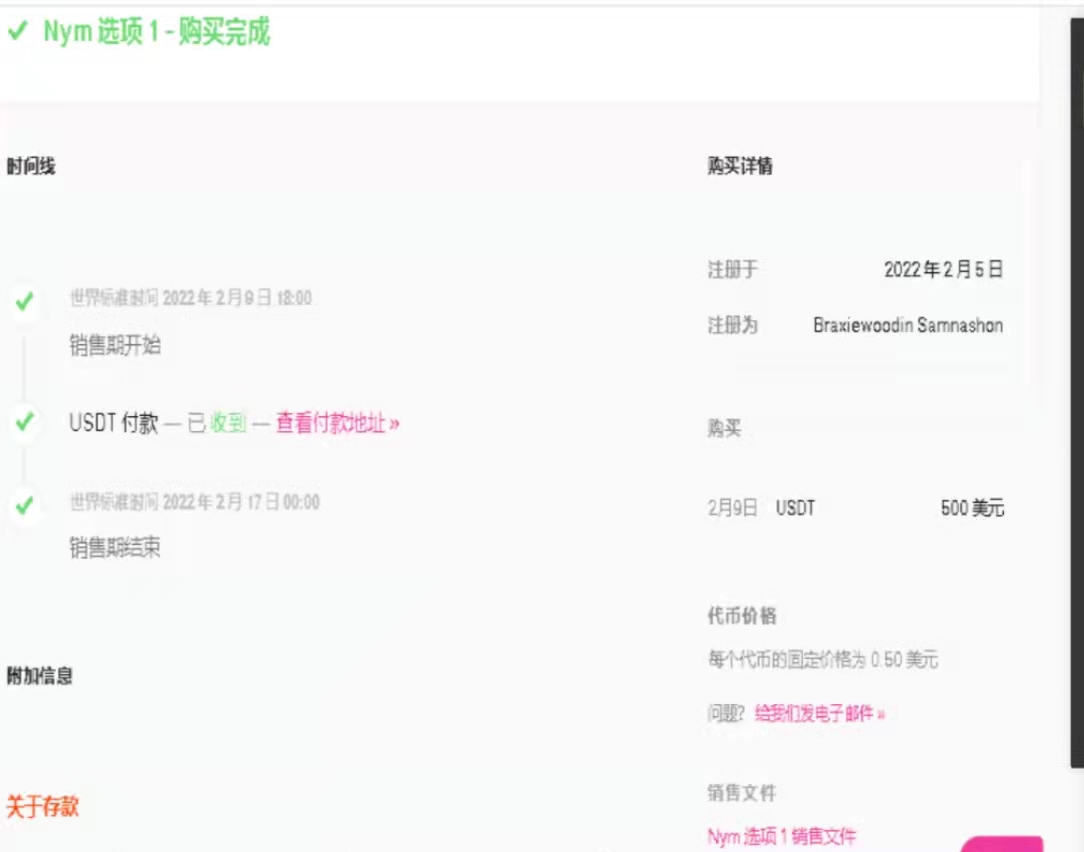Click the 销售期开始 timeline entry
Screen dimensions: 1084x852
click(115, 344)
